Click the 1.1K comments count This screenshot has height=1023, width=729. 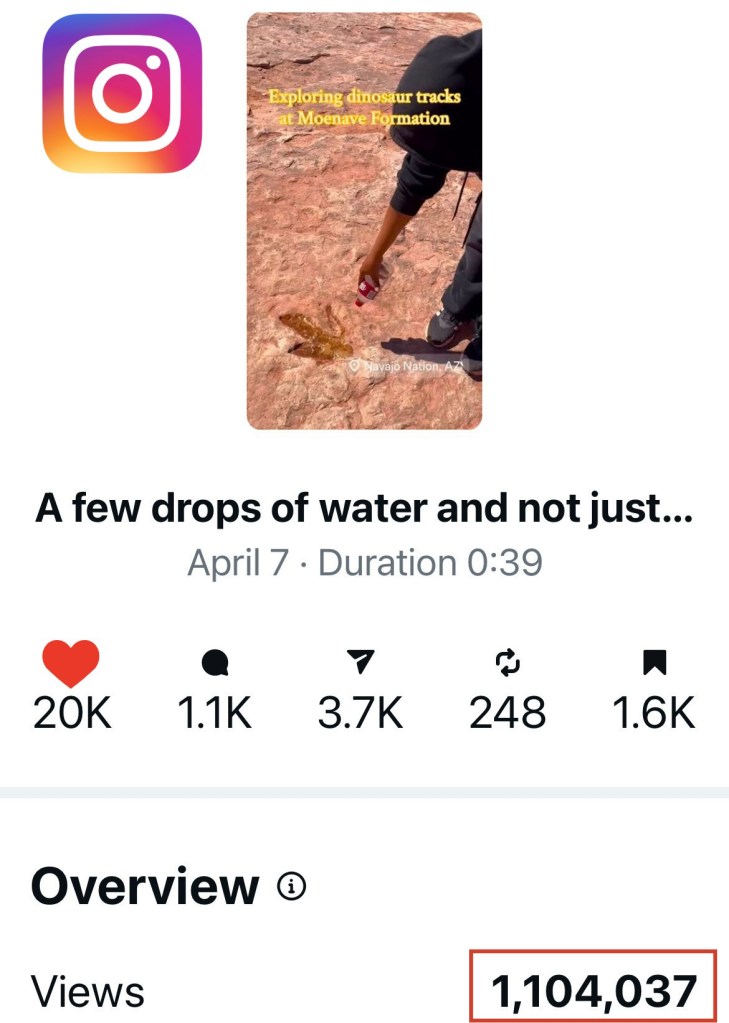215,712
